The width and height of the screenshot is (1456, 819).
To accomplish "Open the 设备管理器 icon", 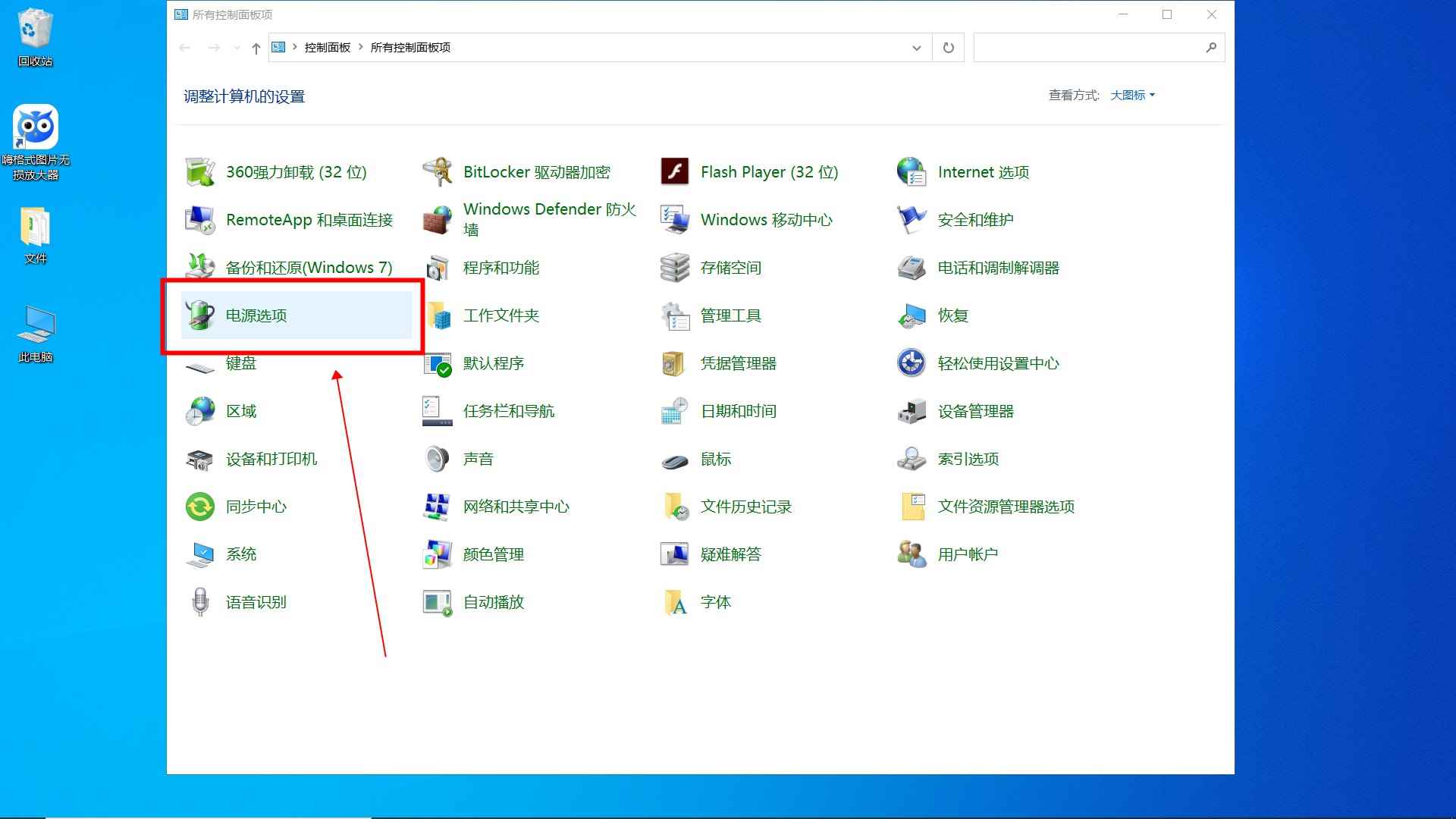I will [912, 411].
